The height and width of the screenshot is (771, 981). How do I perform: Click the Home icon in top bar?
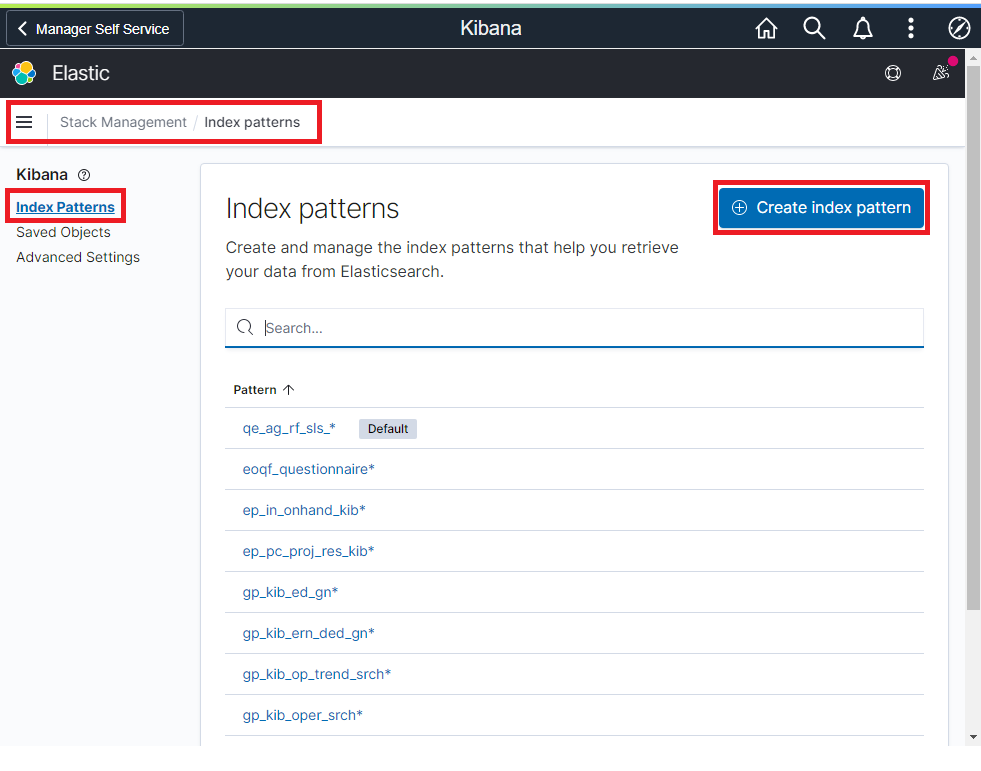766,29
